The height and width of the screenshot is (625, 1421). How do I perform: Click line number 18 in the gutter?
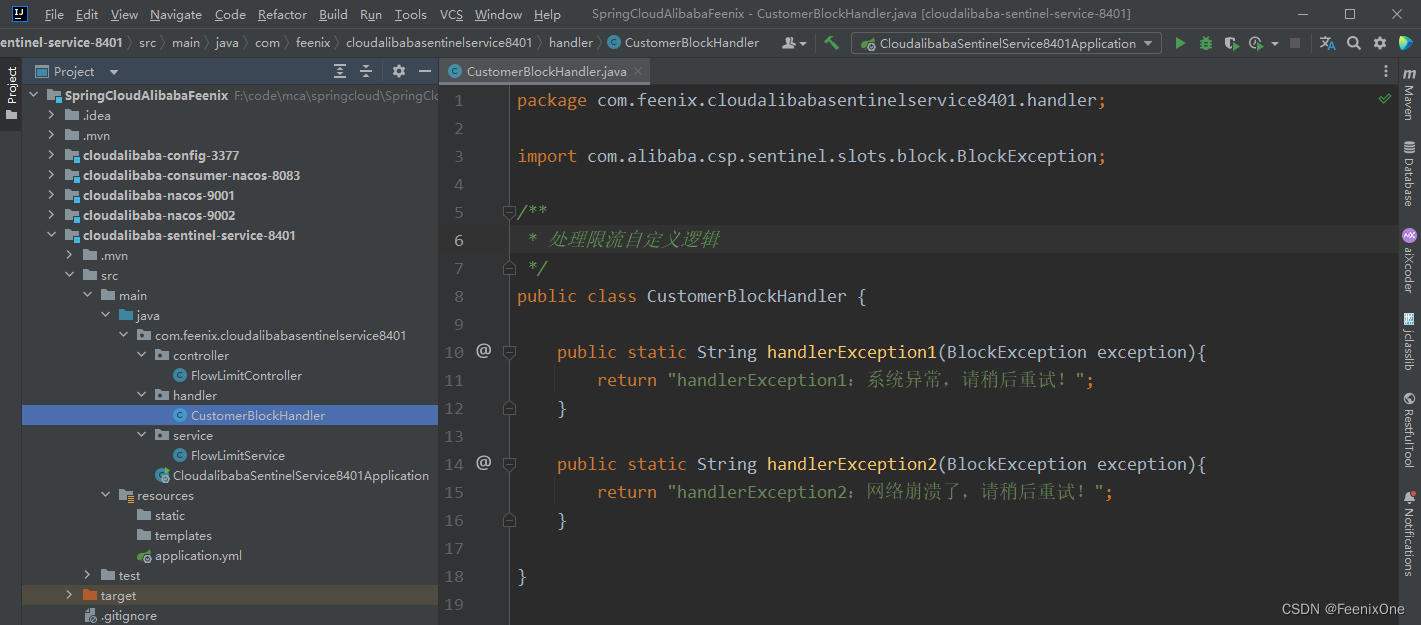pyautogui.click(x=454, y=576)
